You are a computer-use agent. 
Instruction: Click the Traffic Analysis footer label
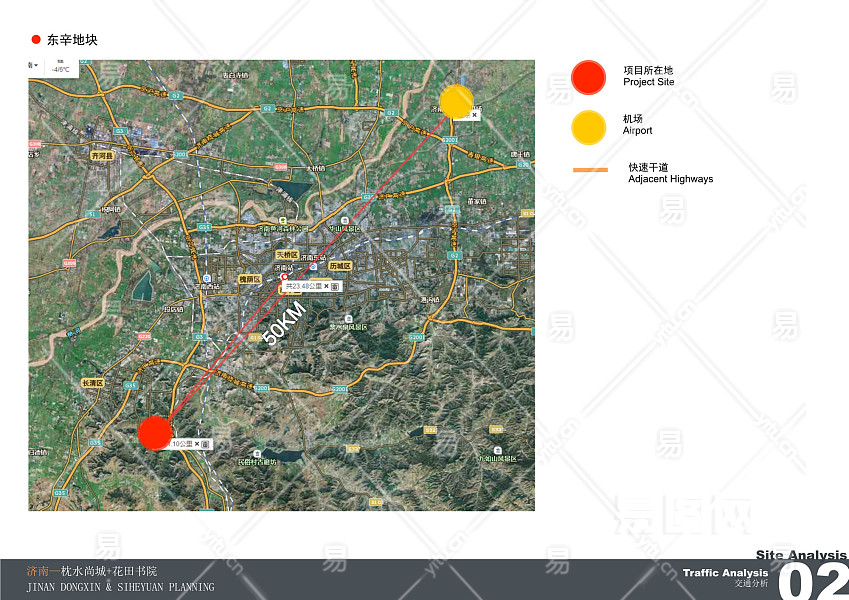coord(725,573)
